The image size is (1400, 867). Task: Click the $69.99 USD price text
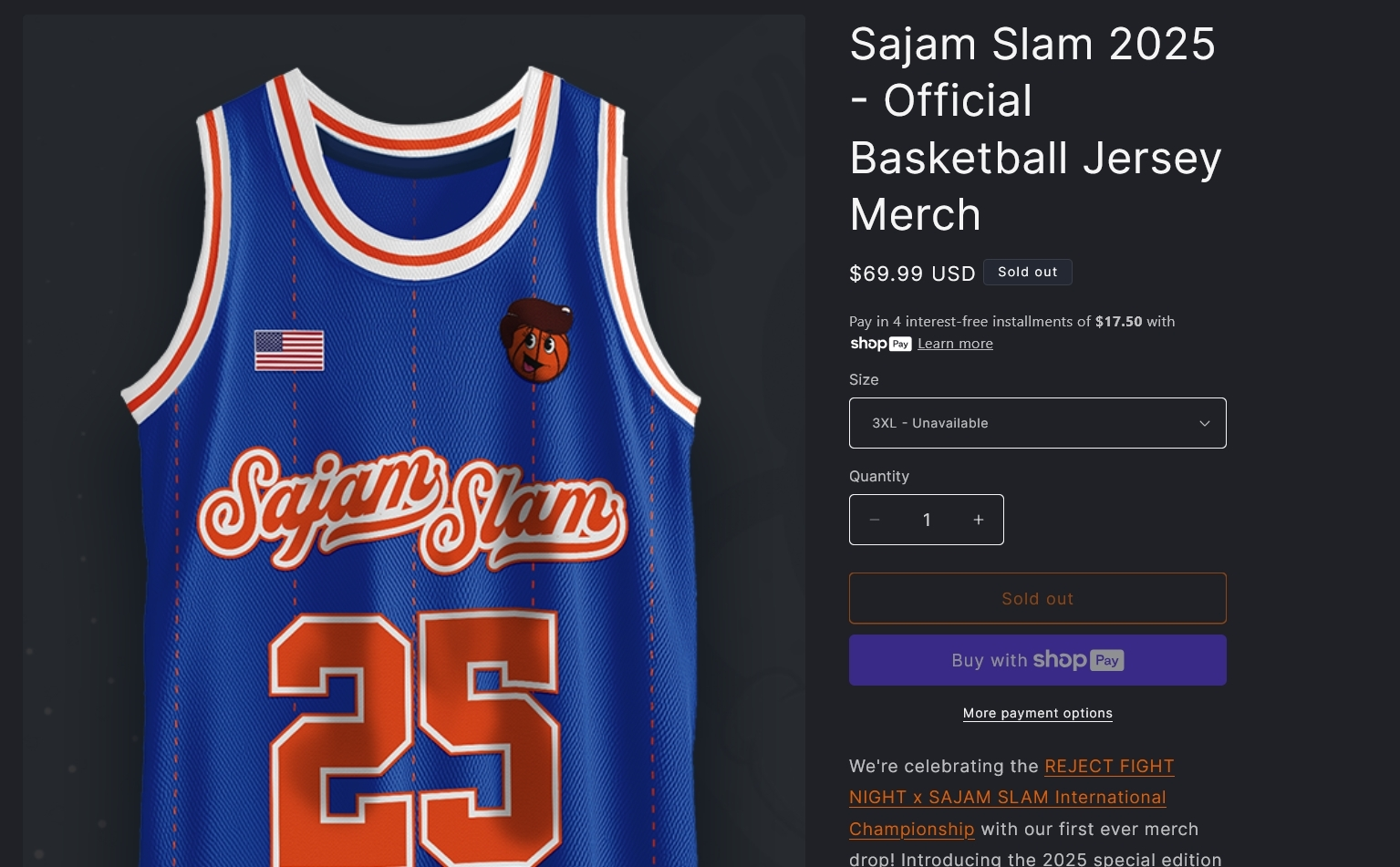pyautogui.click(x=912, y=274)
